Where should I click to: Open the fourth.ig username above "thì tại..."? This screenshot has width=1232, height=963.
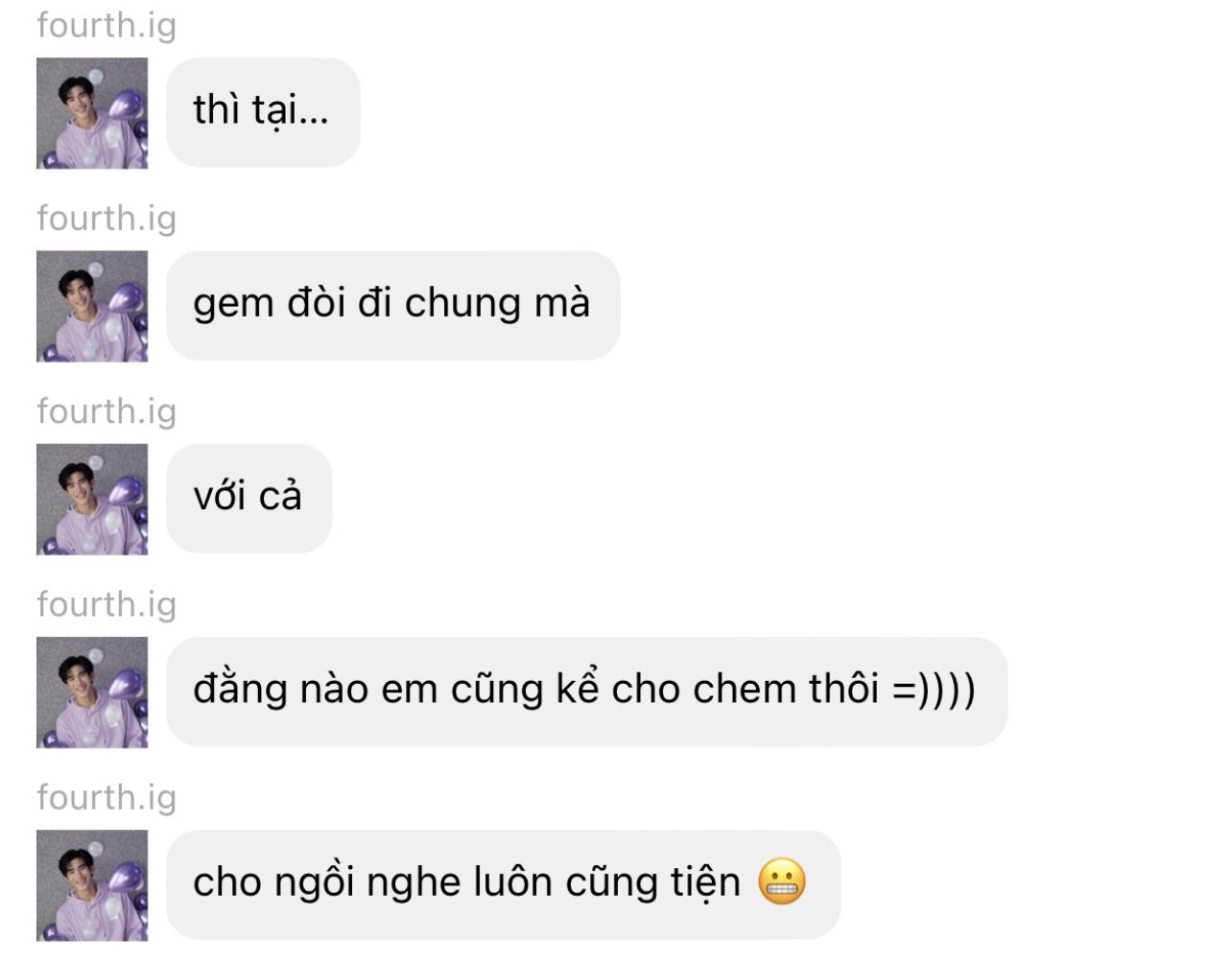[107, 25]
